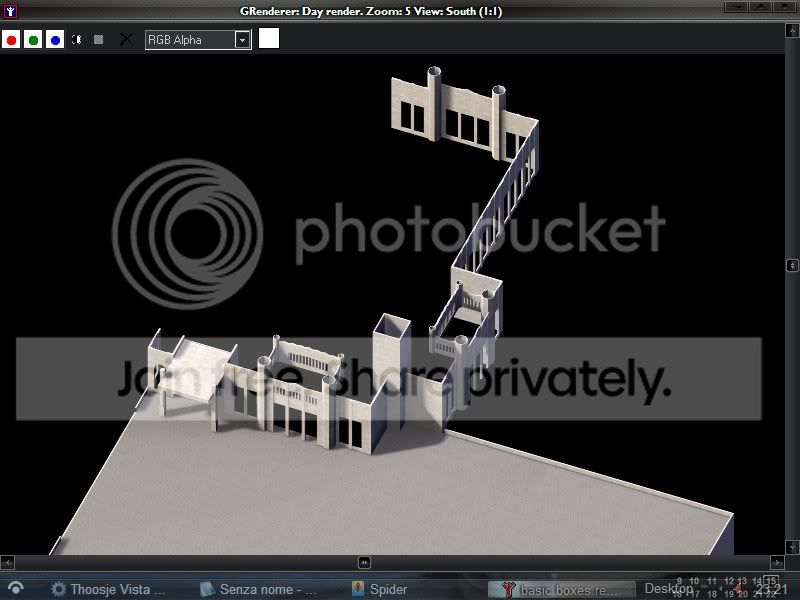Open the Thoosje Vista taskbar item
Viewport: 800px width, 600px height.
pyautogui.click(x=108, y=589)
